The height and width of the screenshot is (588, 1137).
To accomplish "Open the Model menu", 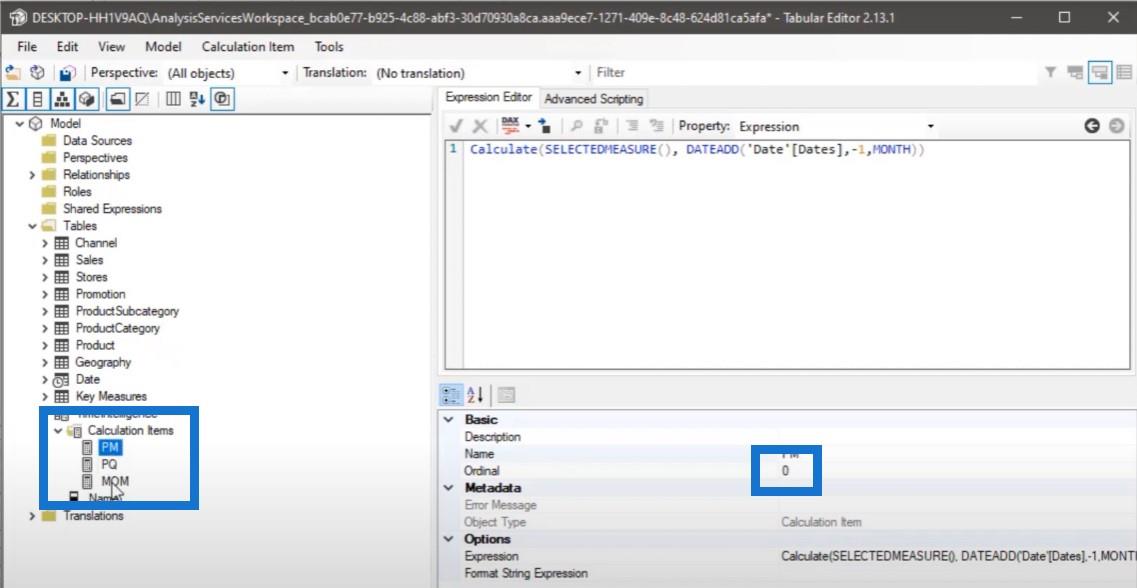I will coord(163,46).
